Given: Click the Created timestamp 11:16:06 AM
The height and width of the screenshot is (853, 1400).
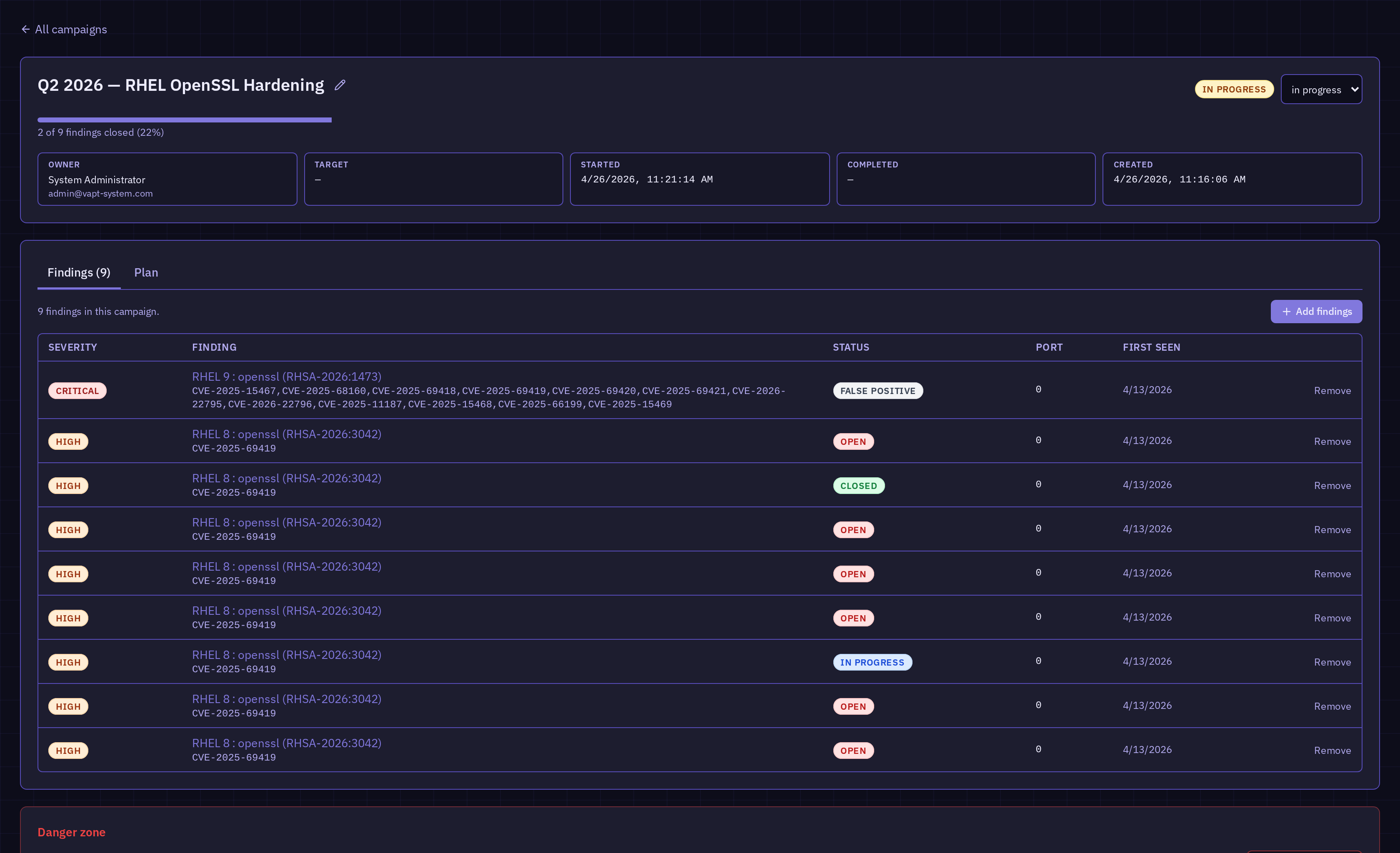Looking at the screenshot, I should [x=1179, y=180].
